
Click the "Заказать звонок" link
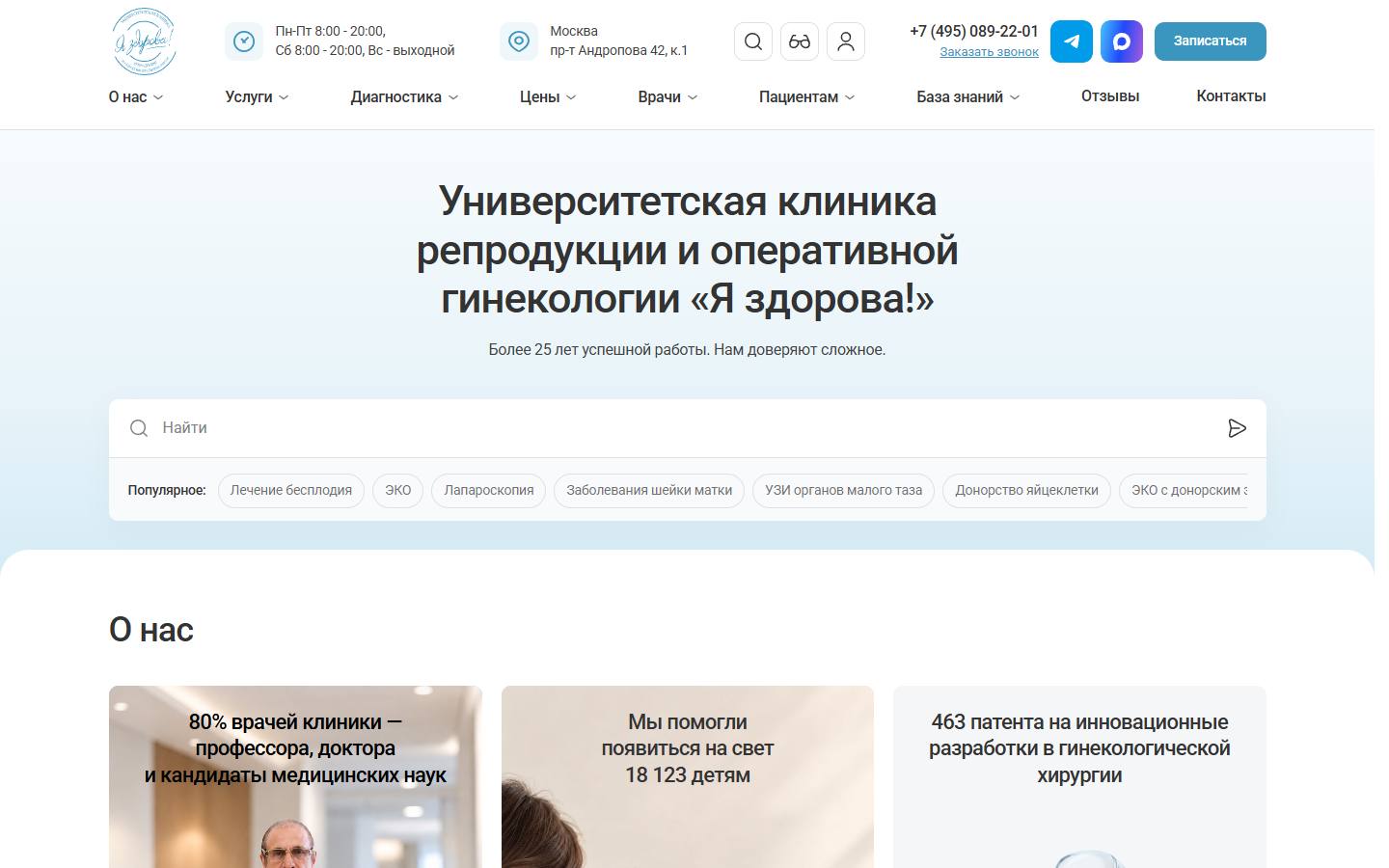coord(989,52)
